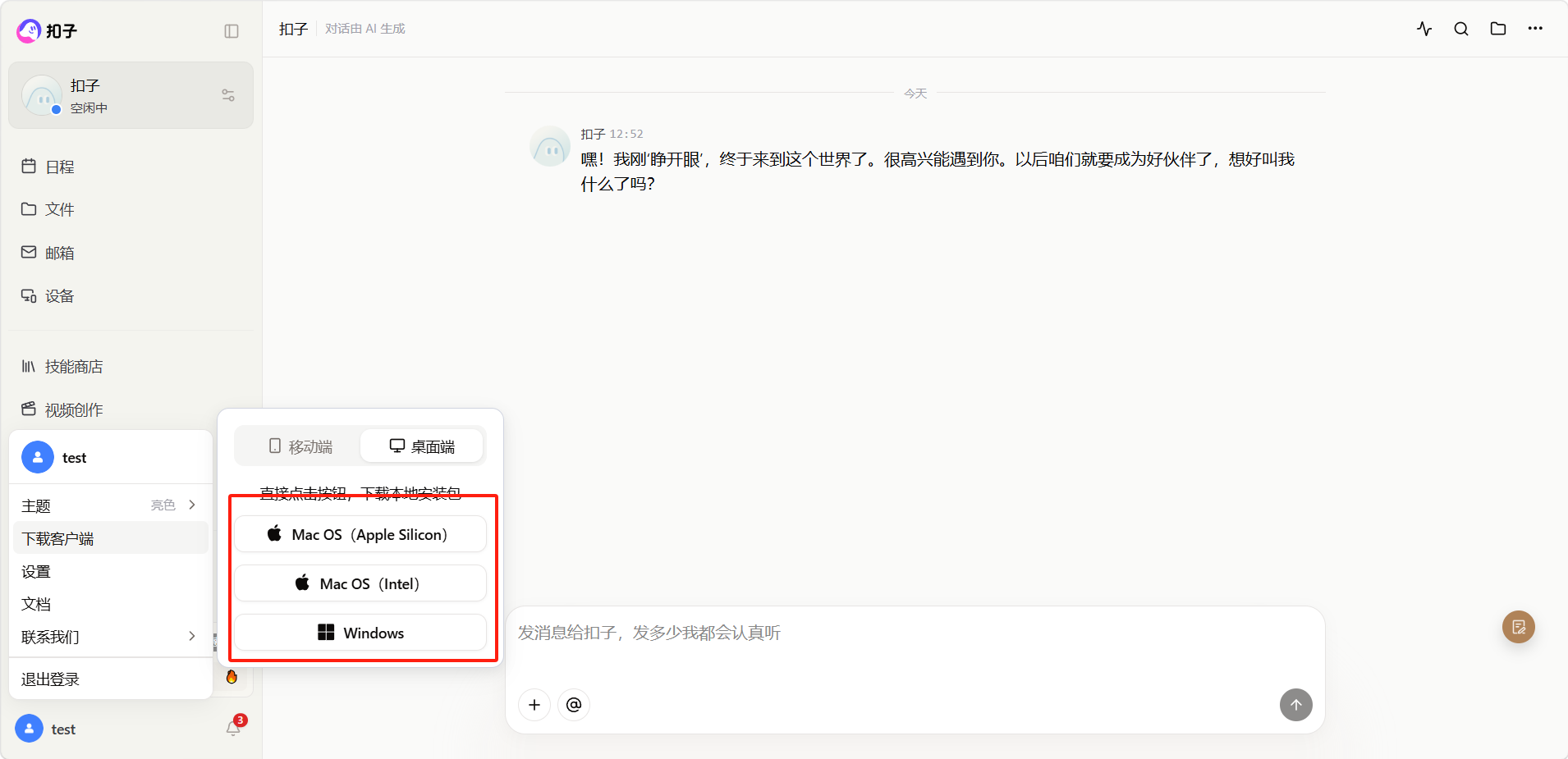Viewport: 1568px width, 759px height.
Task: Open 日程 in the sidebar
Action: pos(131,167)
